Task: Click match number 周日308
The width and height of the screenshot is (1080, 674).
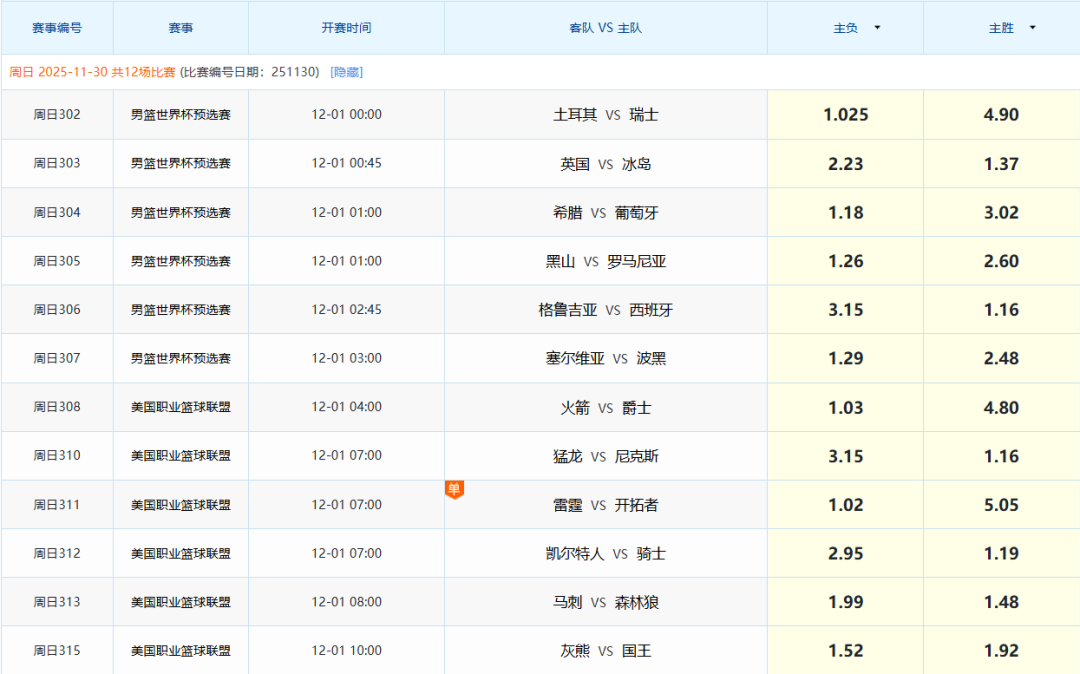Action: [x=57, y=407]
